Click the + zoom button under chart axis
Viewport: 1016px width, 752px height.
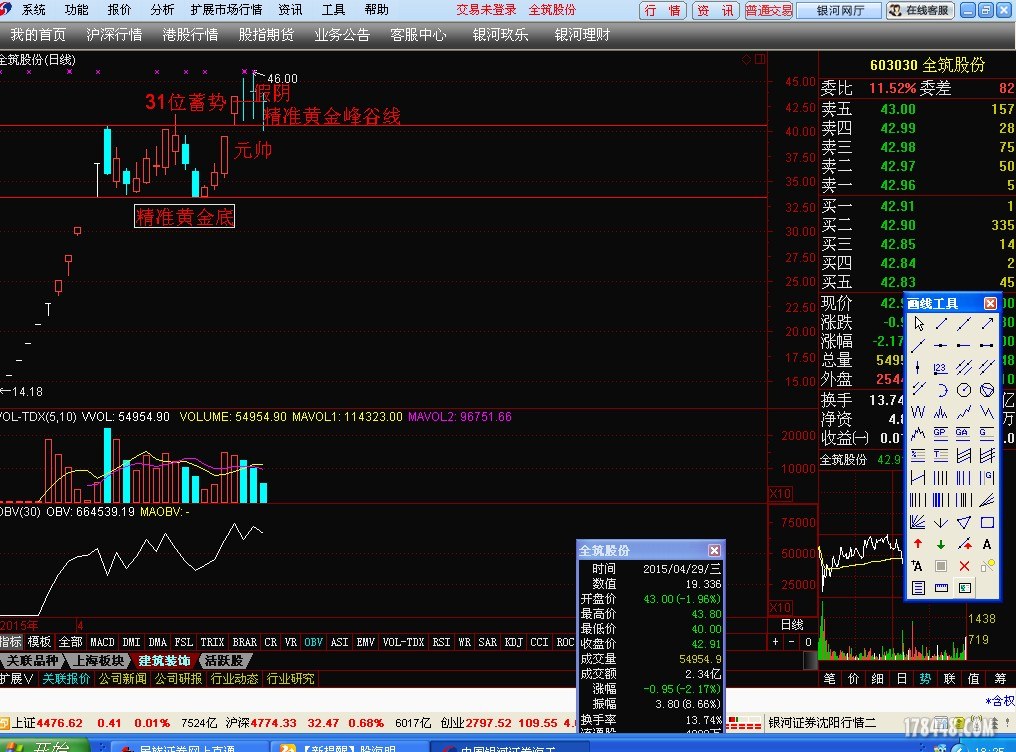[x=776, y=642]
